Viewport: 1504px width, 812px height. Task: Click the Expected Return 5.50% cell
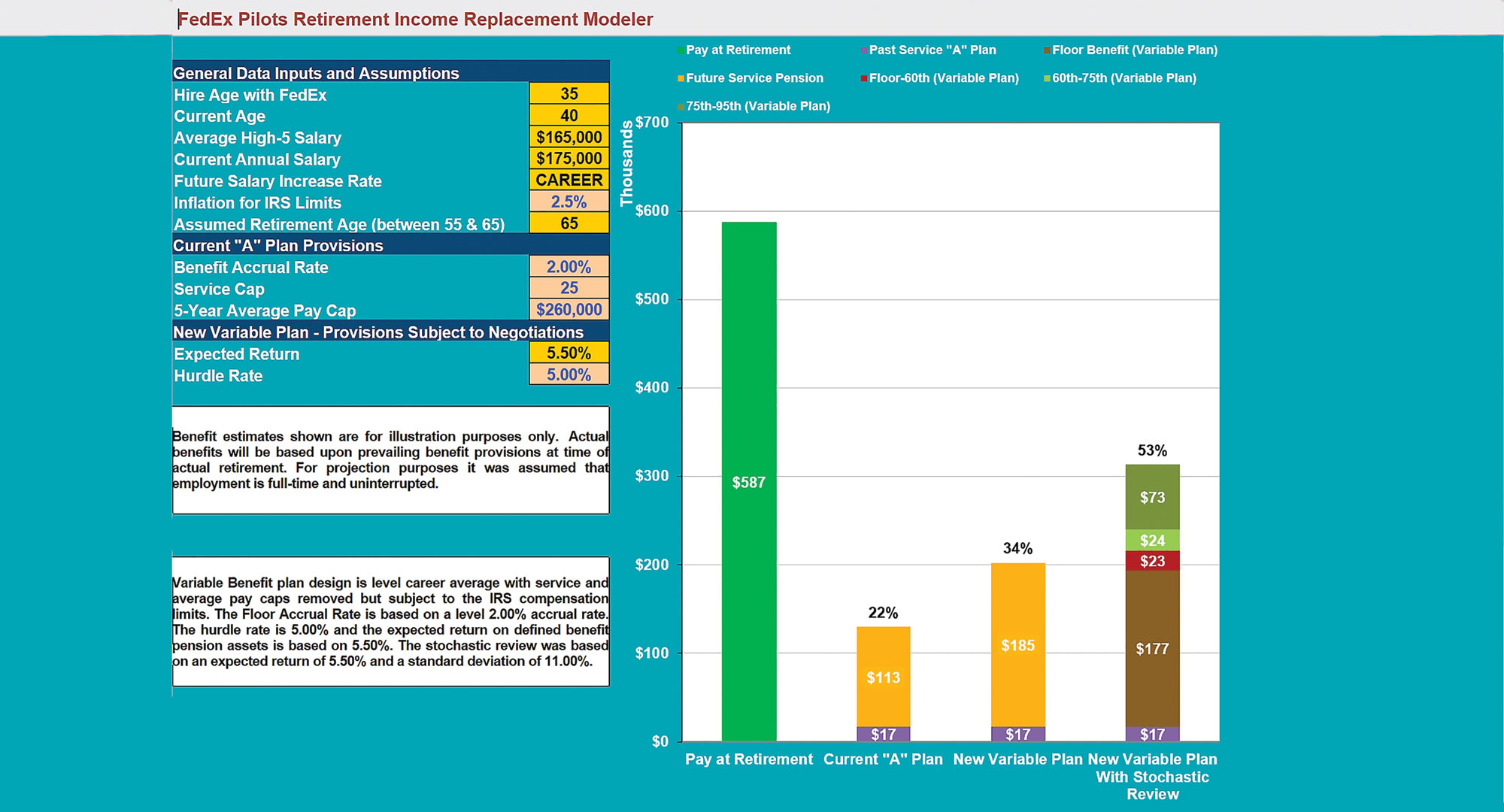click(x=569, y=353)
